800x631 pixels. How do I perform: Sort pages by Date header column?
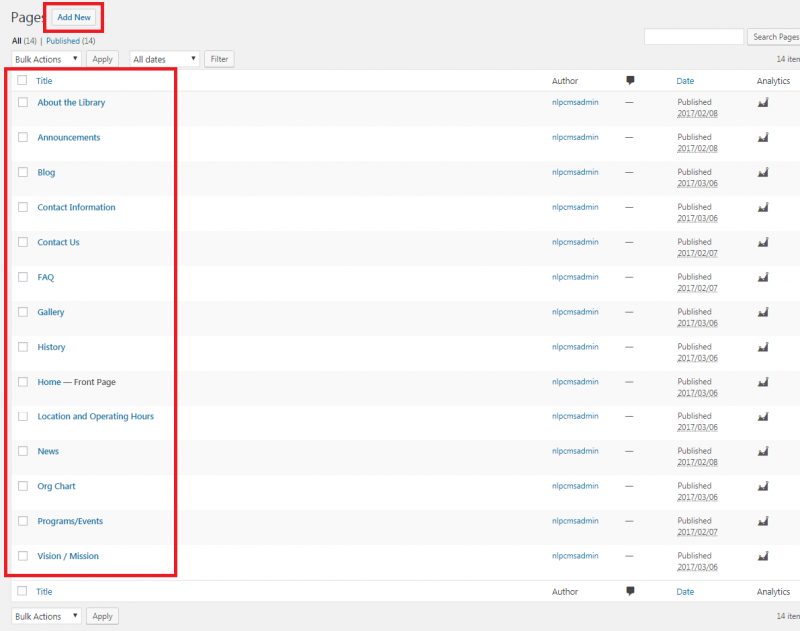685,81
